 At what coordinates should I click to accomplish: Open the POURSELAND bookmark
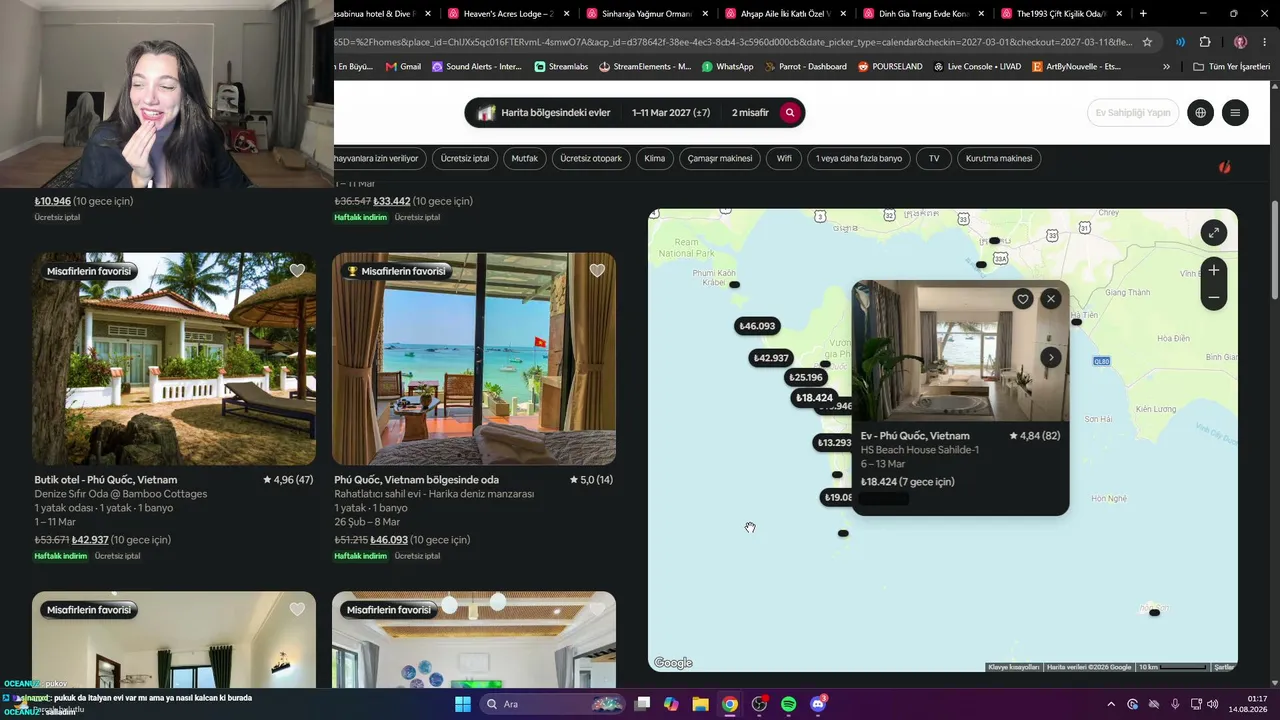click(x=890, y=67)
